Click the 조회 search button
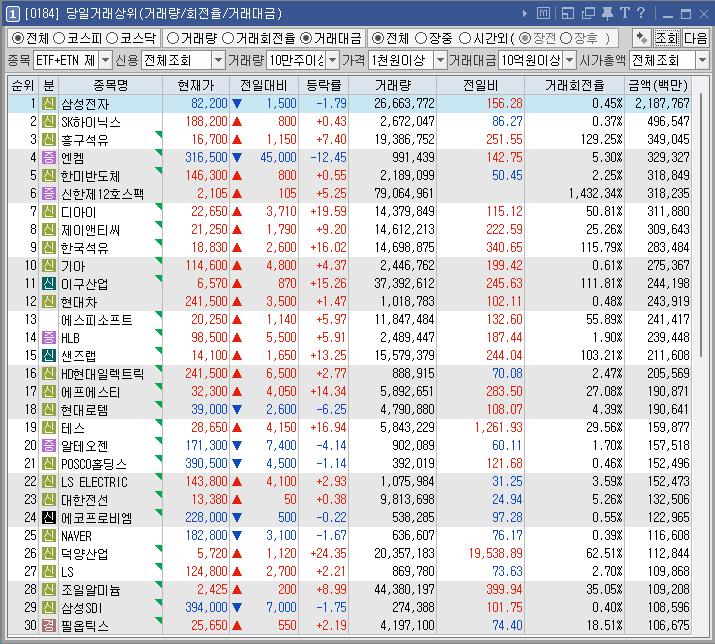Viewport: 715px width, 644px height. click(x=667, y=38)
